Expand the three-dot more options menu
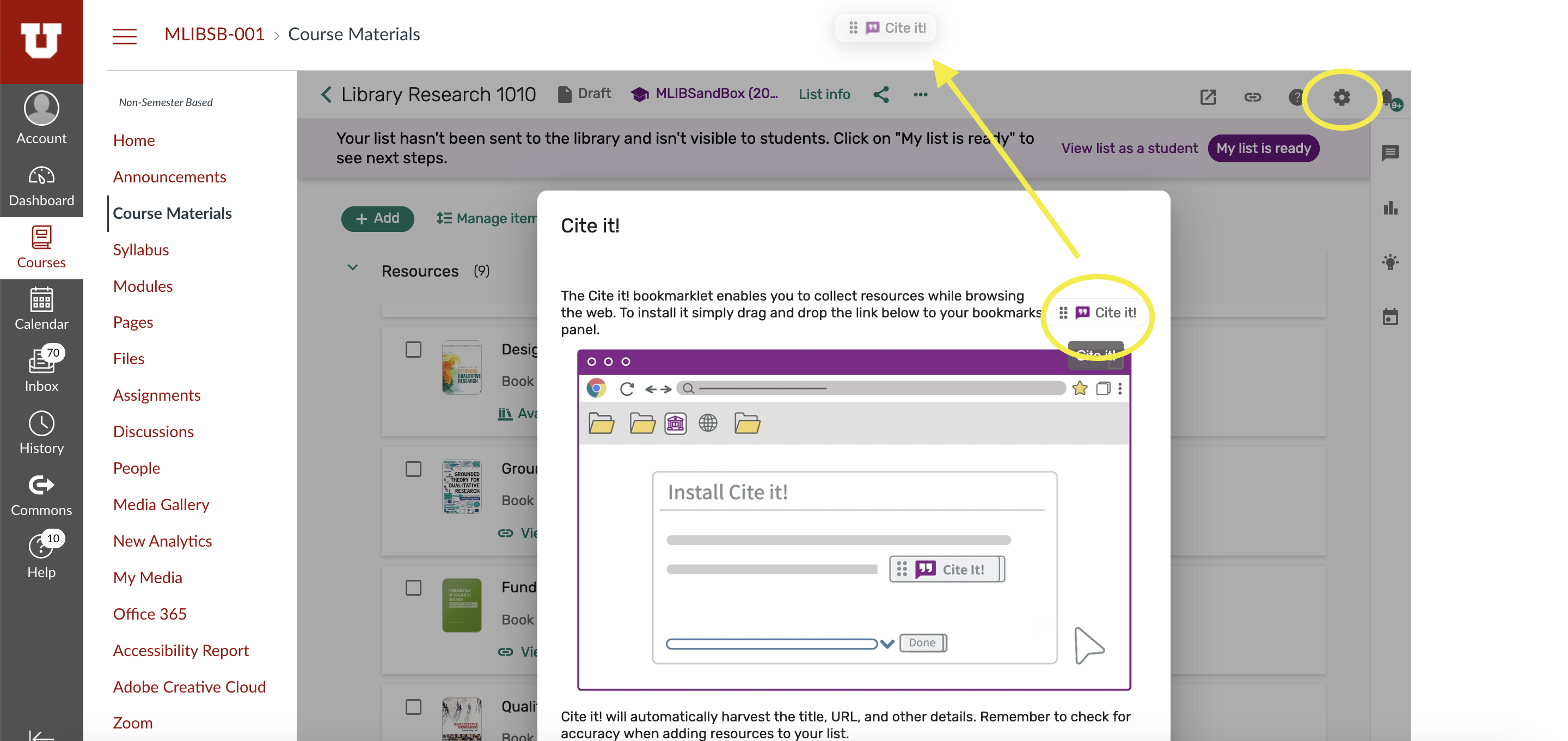 pyautogui.click(x=921, y=94)
